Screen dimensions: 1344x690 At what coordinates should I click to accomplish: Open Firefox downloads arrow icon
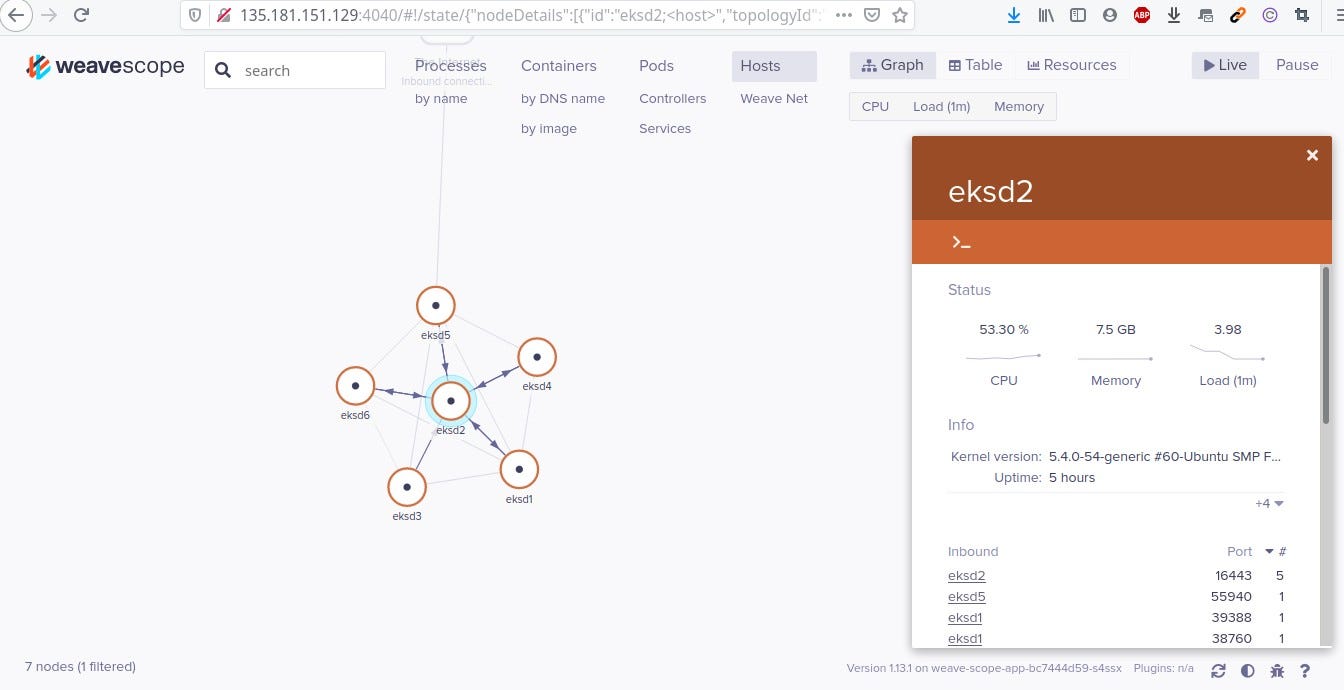click(x=1013, y=15)
